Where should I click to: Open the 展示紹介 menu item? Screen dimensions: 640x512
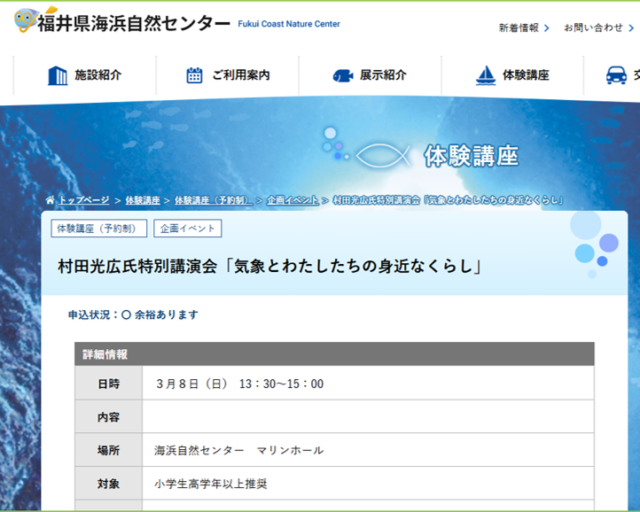(x=383, y=75)
